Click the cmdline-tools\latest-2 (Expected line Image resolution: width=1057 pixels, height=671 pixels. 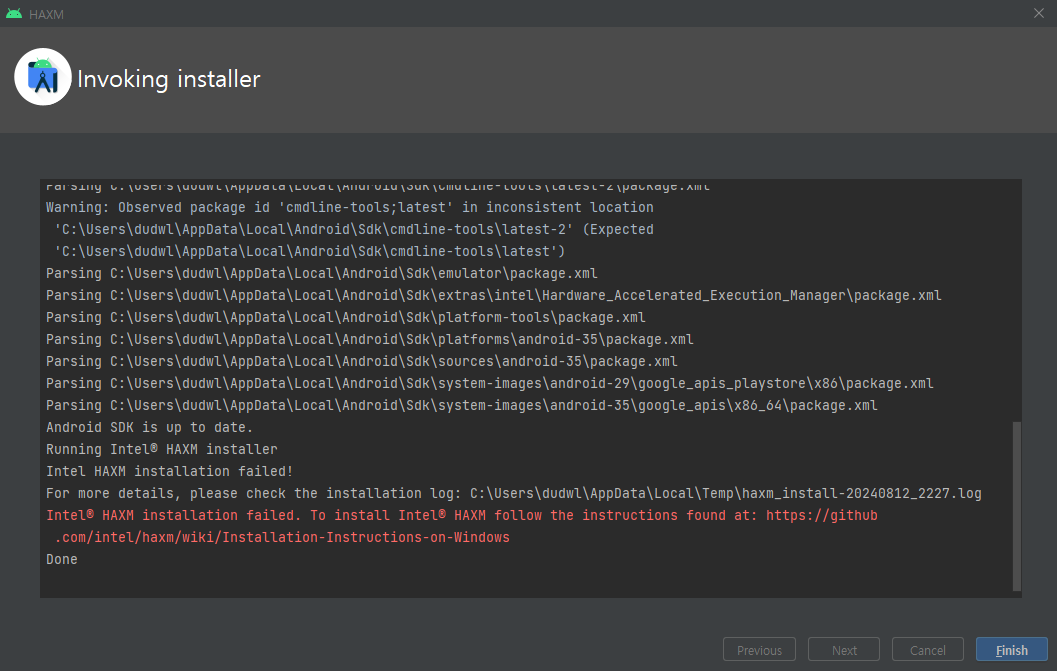pyautogui.click(x=354, y=229)
